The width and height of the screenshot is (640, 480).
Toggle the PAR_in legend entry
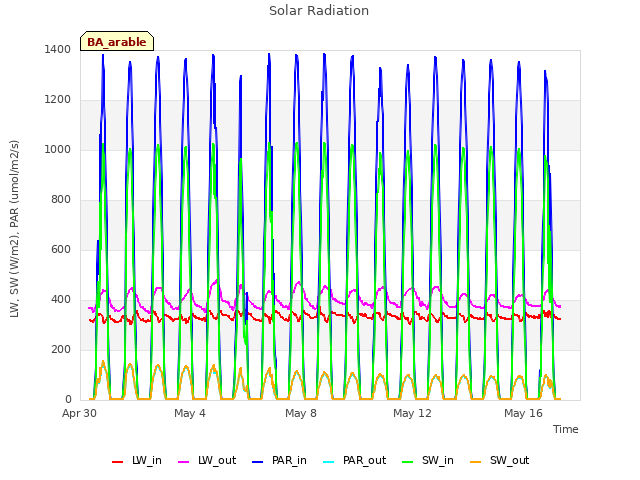pos(280,460)
